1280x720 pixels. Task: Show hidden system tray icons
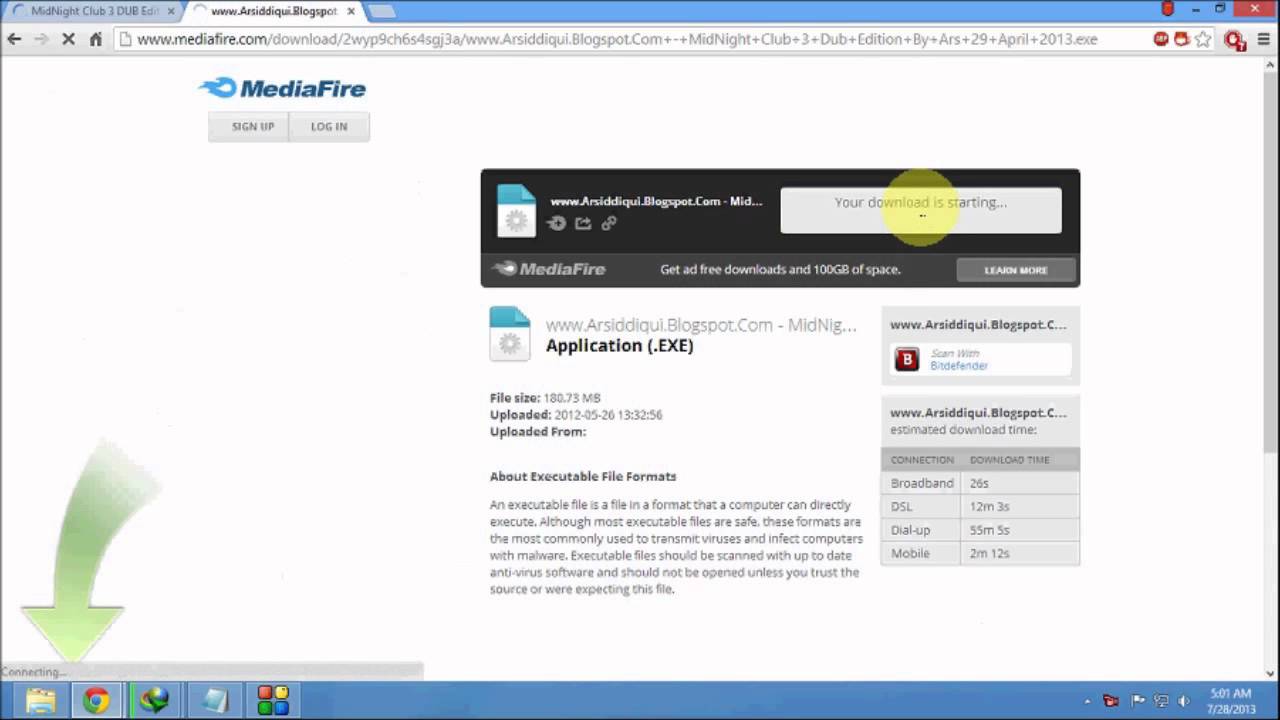click(x=1087, y=701)
